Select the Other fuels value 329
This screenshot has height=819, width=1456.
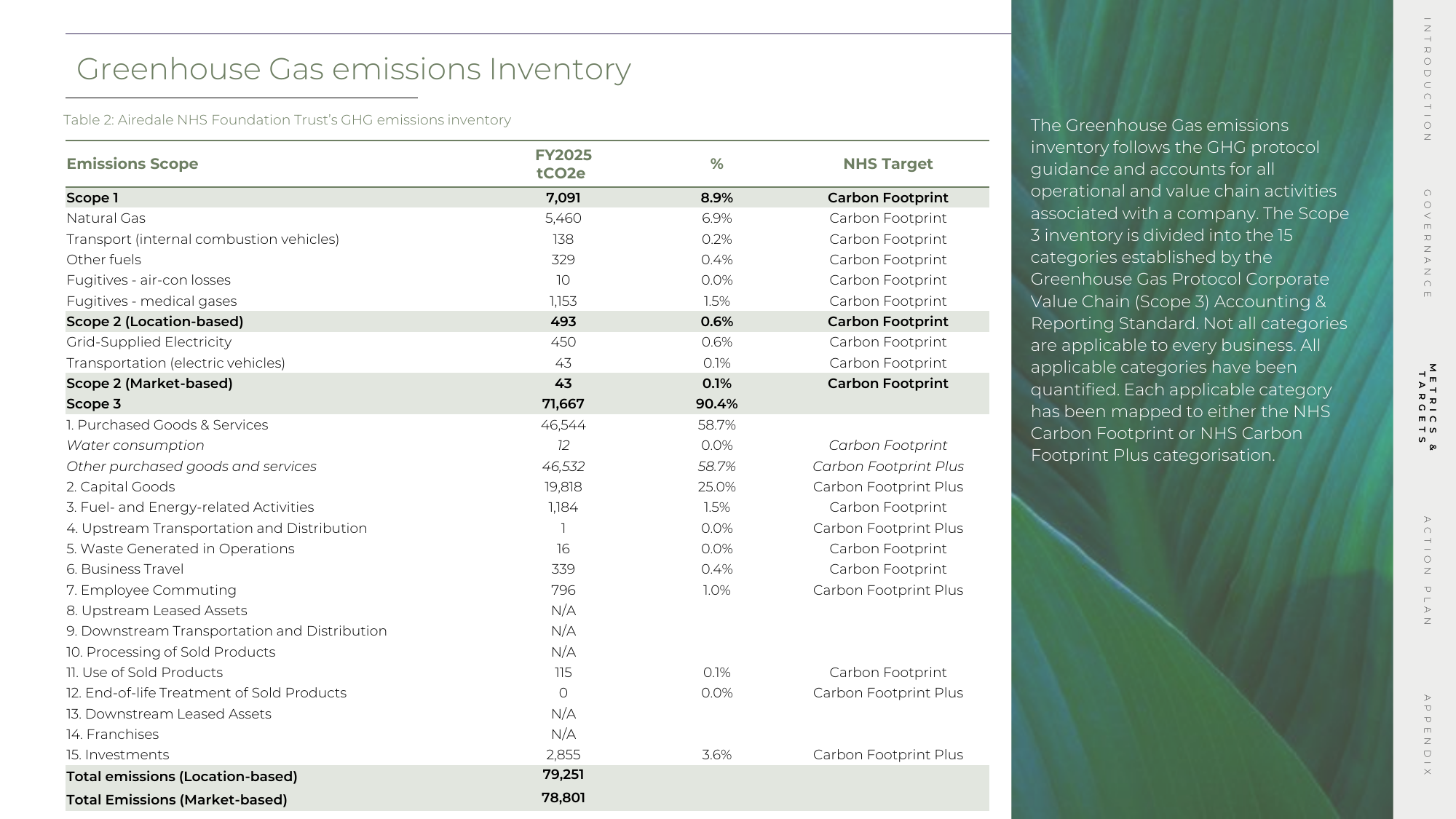tap(563, 260)
